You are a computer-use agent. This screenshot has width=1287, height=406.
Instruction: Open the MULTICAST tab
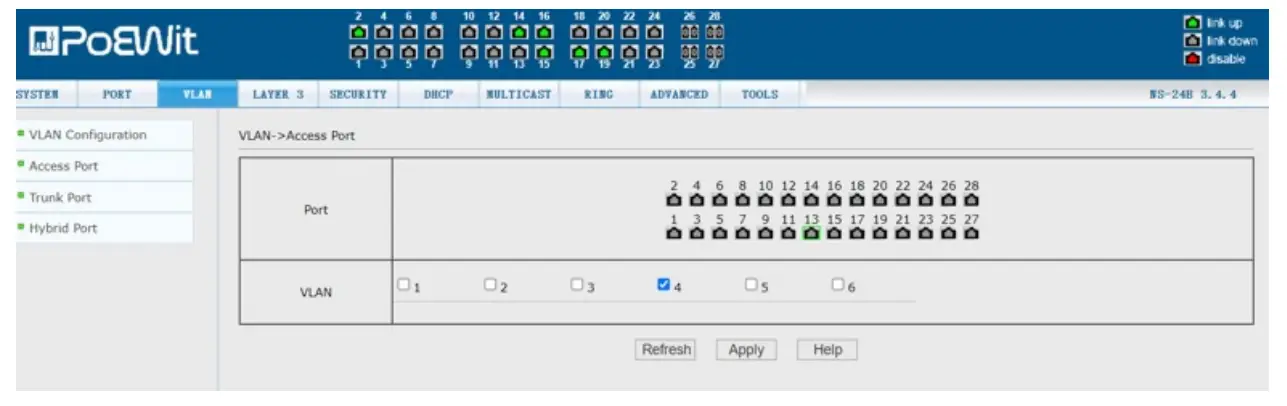518,94
